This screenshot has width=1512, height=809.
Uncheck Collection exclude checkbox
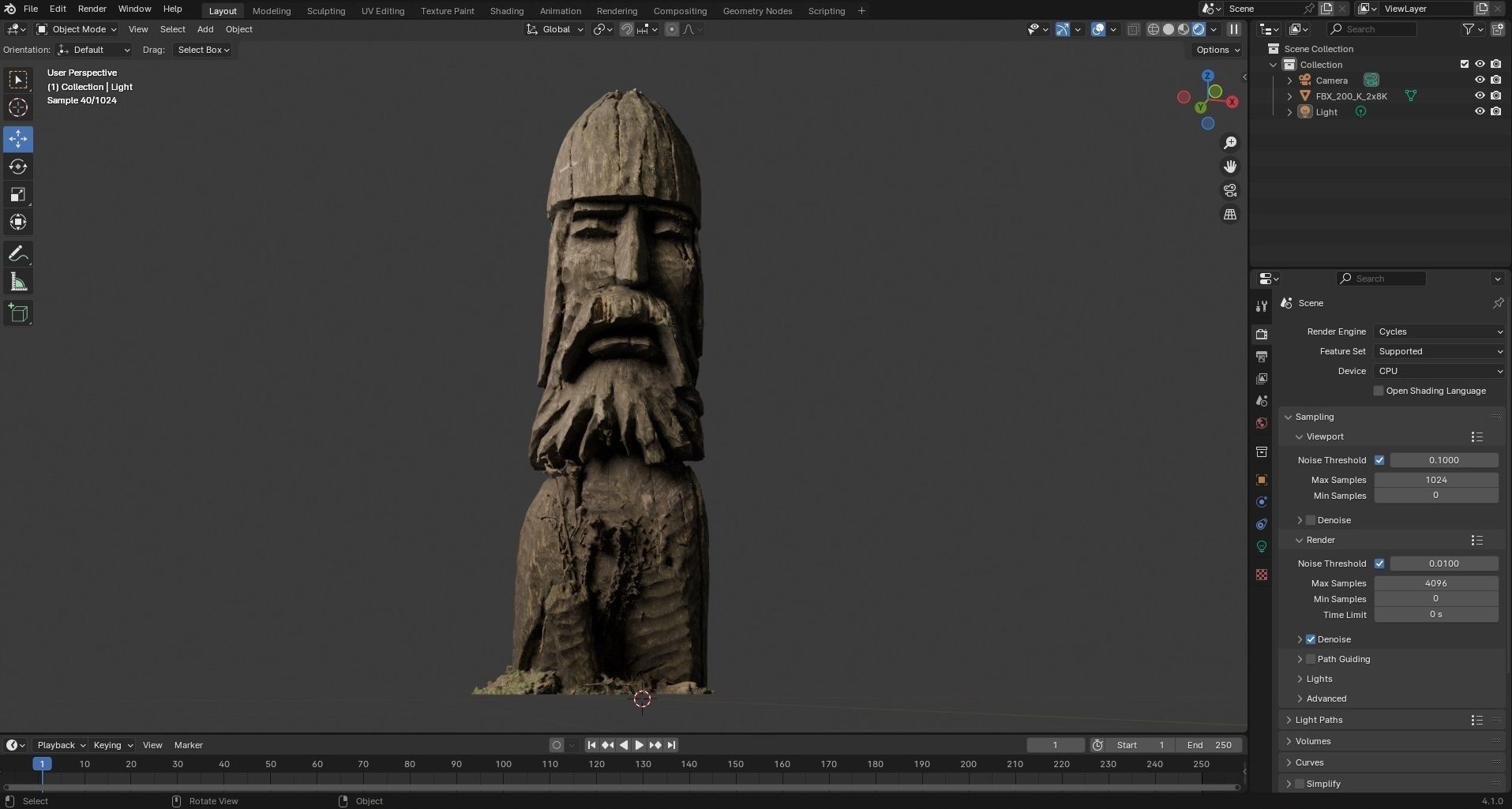pyautogui.click(x=1465, y=65)
